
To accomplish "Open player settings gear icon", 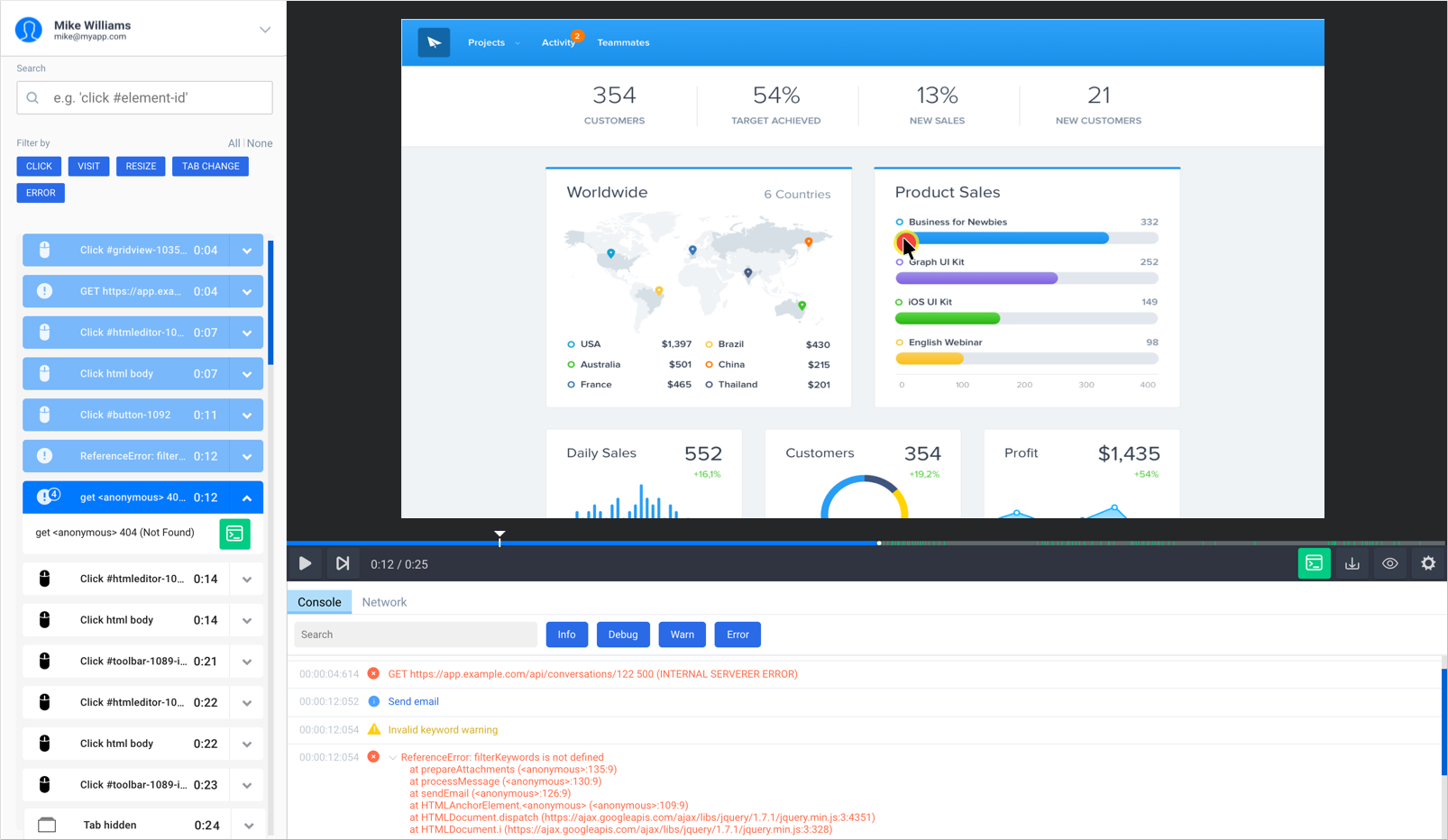I will coord(1428,563).
